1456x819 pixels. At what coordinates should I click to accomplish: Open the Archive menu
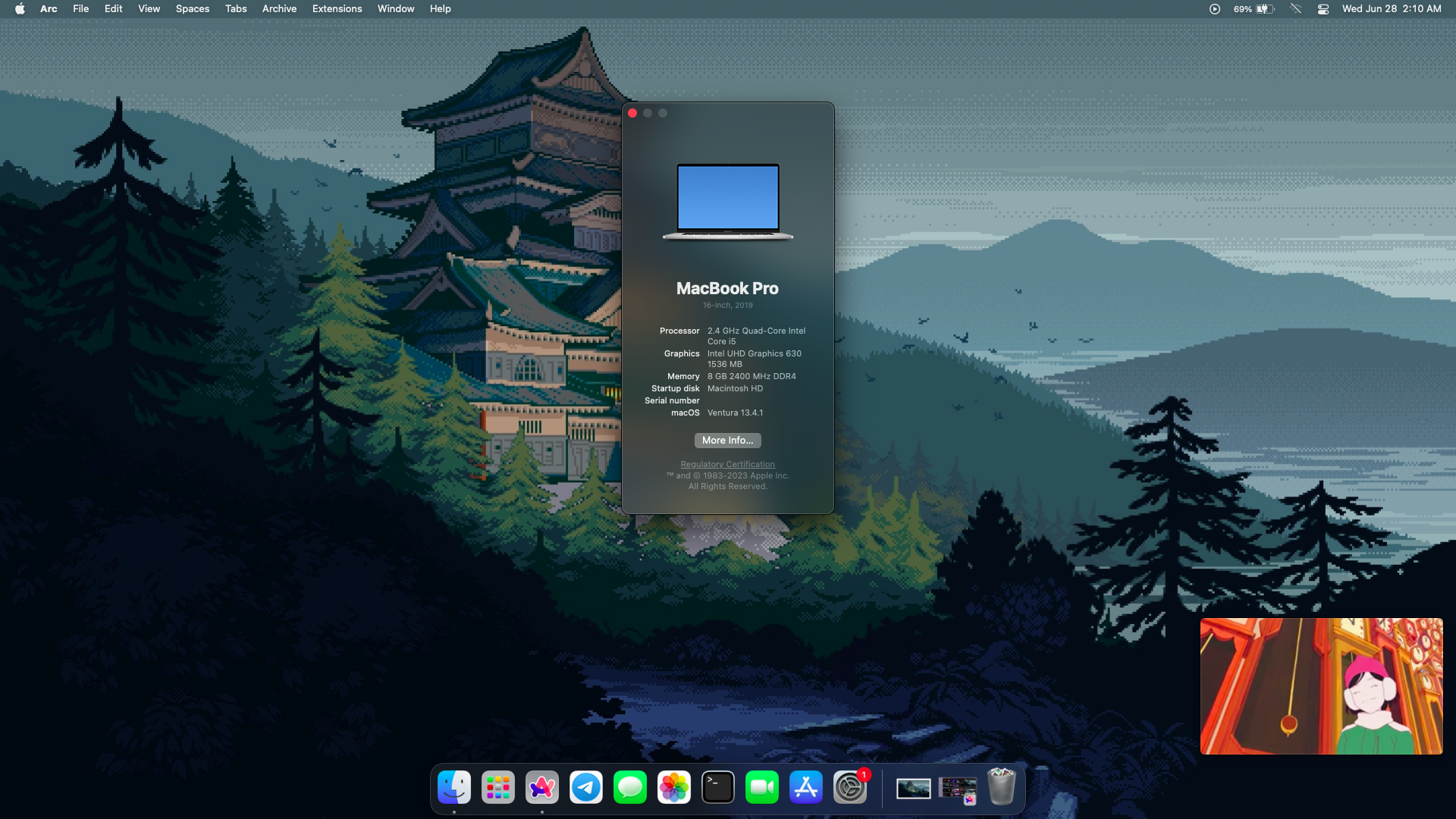point(280,9)
